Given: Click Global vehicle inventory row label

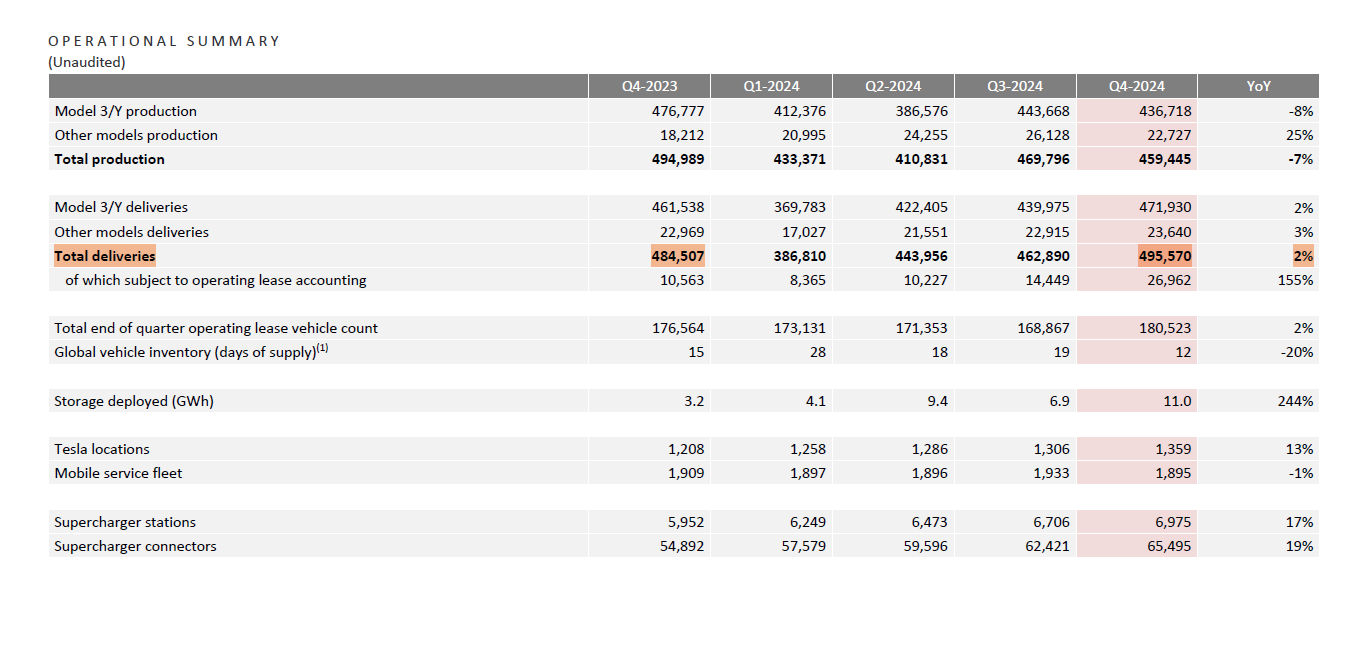Looking at the screenshot, I should [192, 352].
